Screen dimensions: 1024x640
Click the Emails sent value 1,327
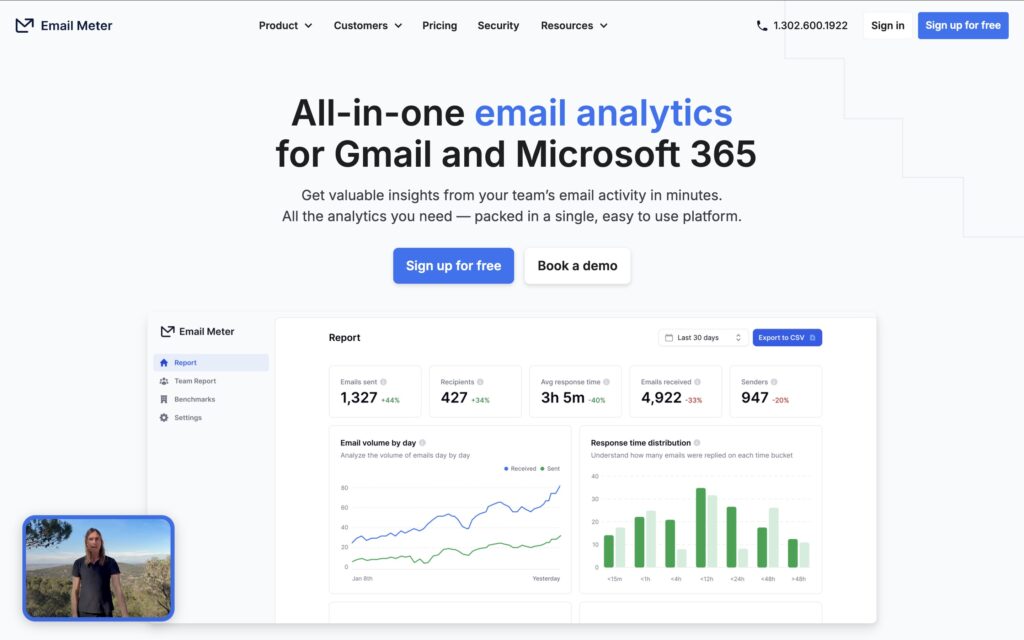[x=359, y=398]
